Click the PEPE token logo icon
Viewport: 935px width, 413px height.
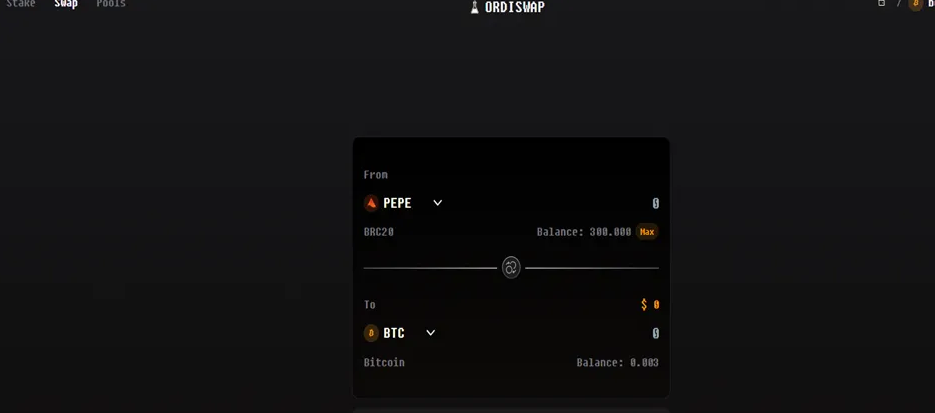click(371, 203)
